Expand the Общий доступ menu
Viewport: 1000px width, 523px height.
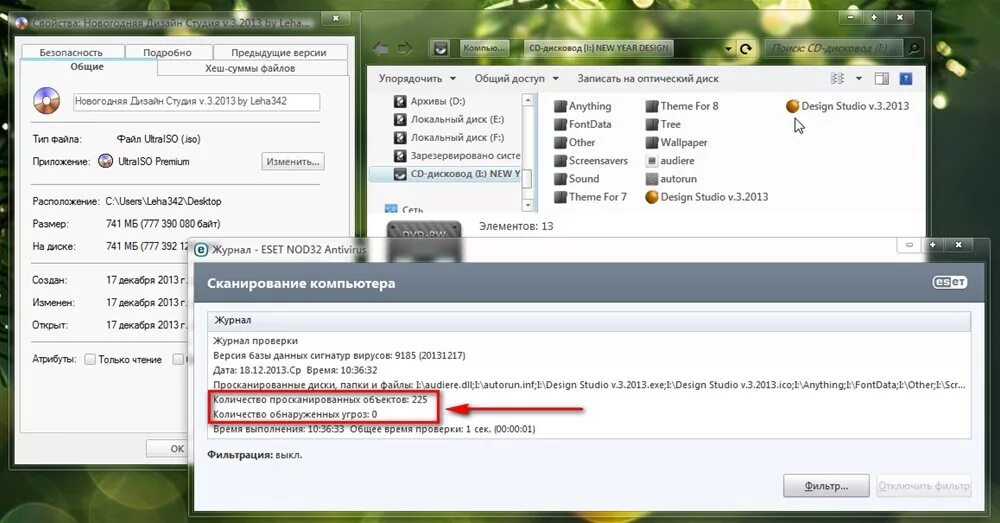coord(516,78)
